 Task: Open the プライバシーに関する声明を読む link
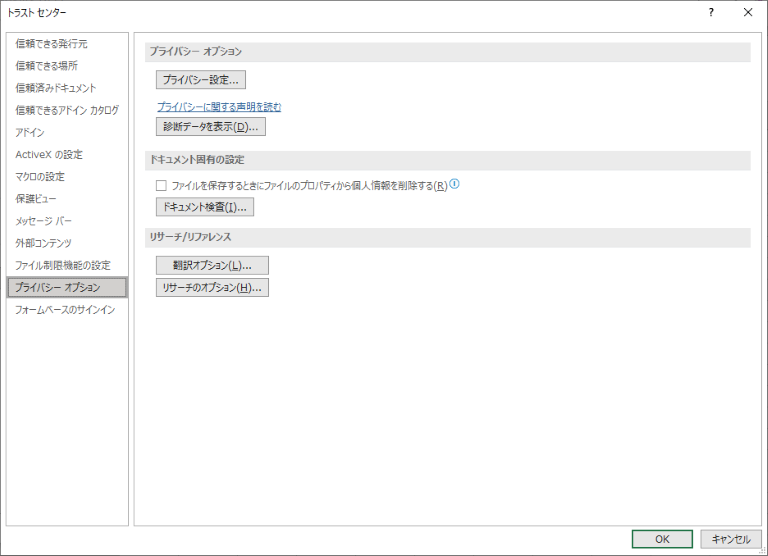coord(219,106)
